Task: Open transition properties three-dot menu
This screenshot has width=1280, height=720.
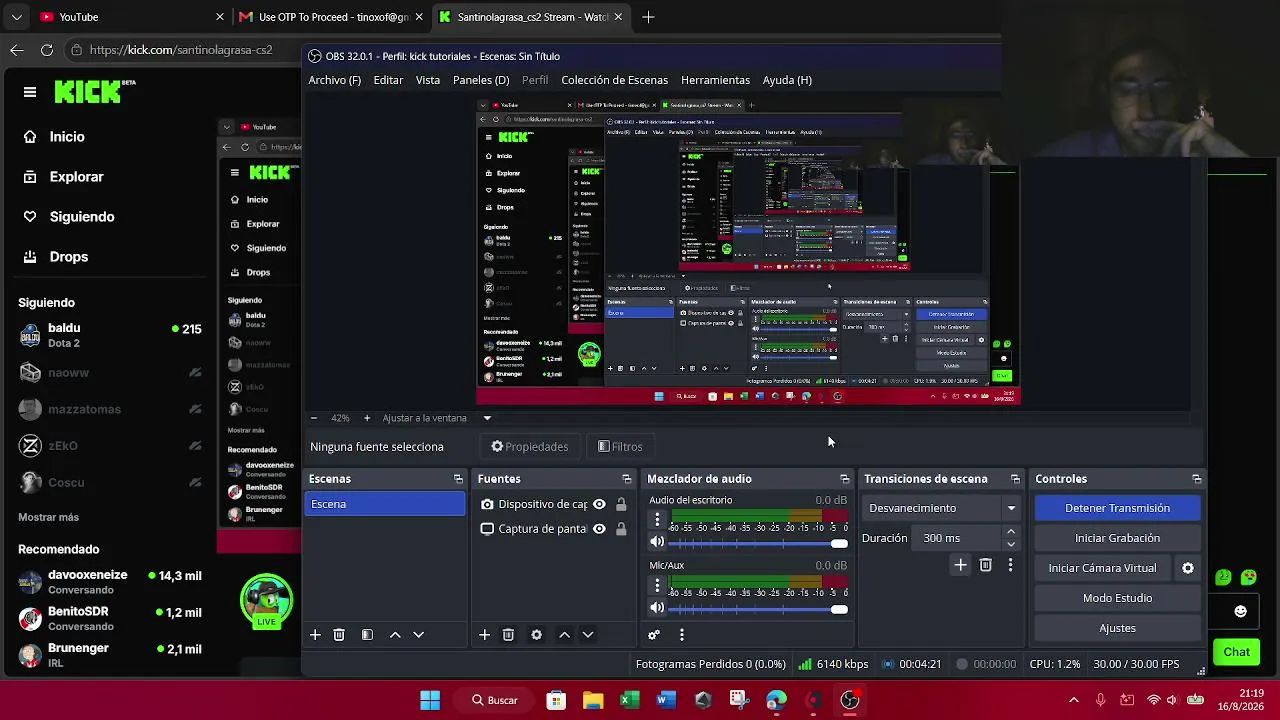Action: (1010, 565)
